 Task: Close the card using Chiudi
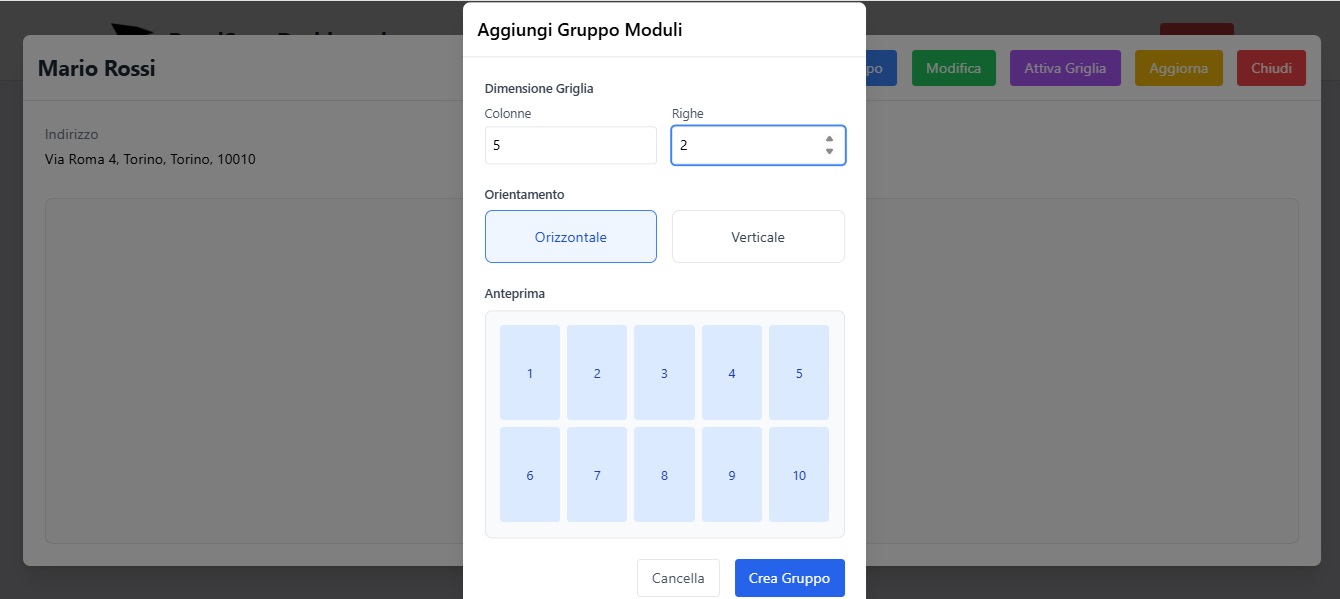click(1271, 67)
